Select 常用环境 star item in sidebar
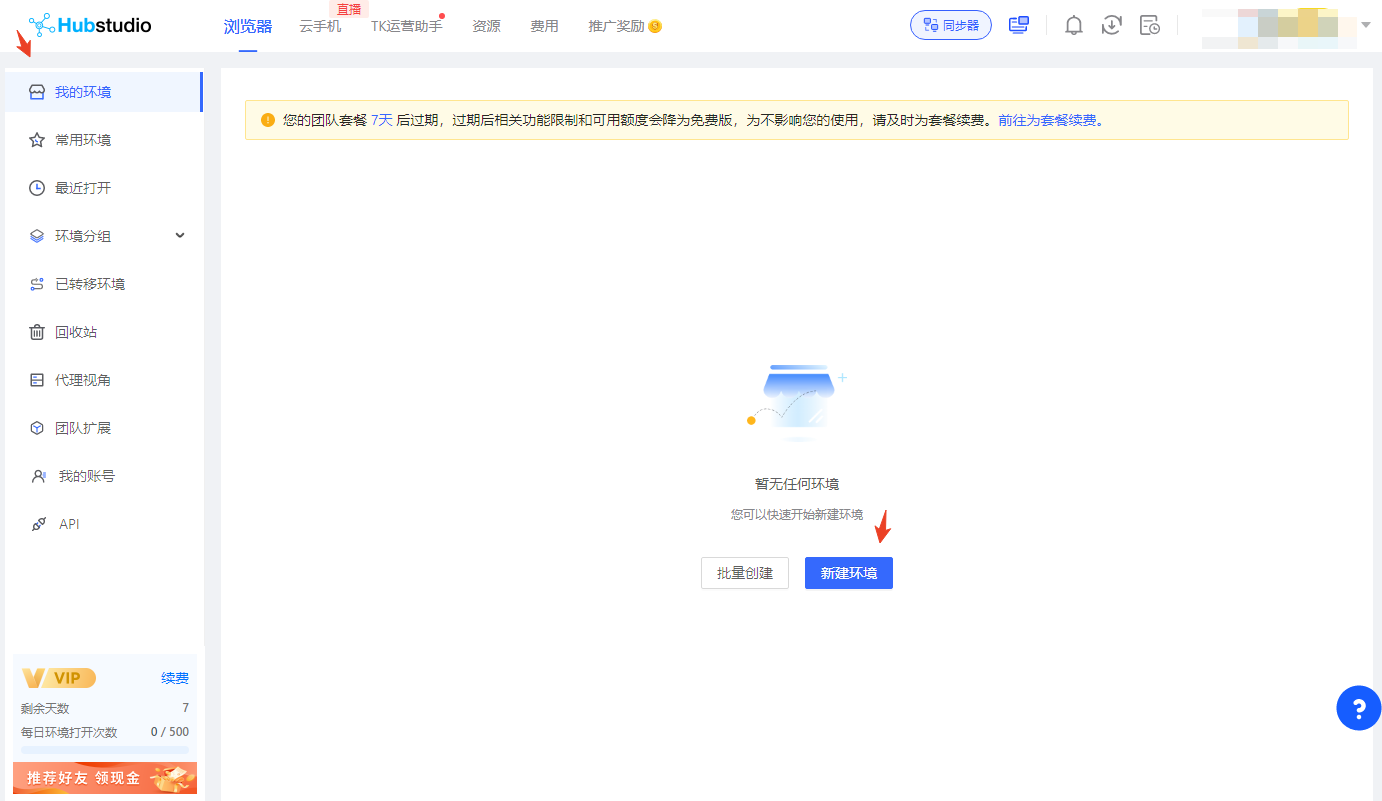The width and height of the screenshot is (1382, 801). click(x=82, y=140)
